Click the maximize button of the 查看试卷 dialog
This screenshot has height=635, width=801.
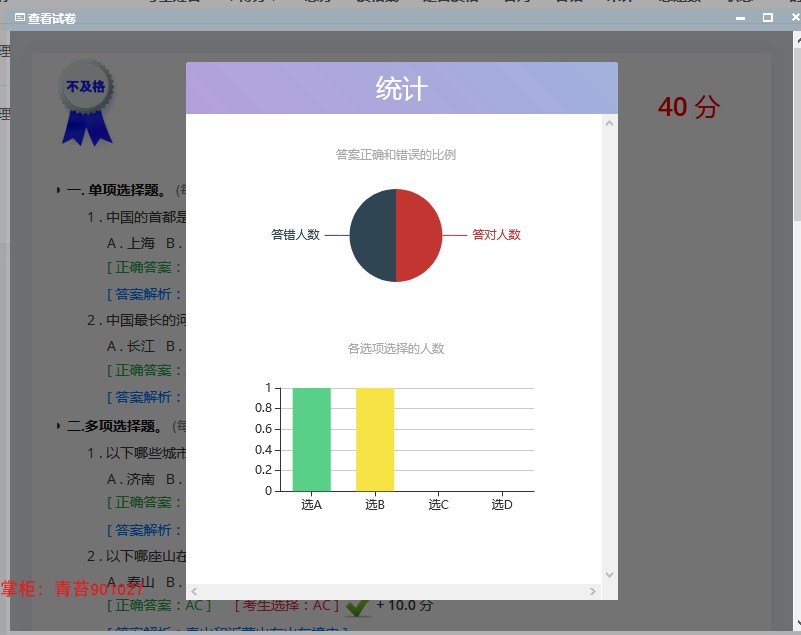[x=766, y=18]
